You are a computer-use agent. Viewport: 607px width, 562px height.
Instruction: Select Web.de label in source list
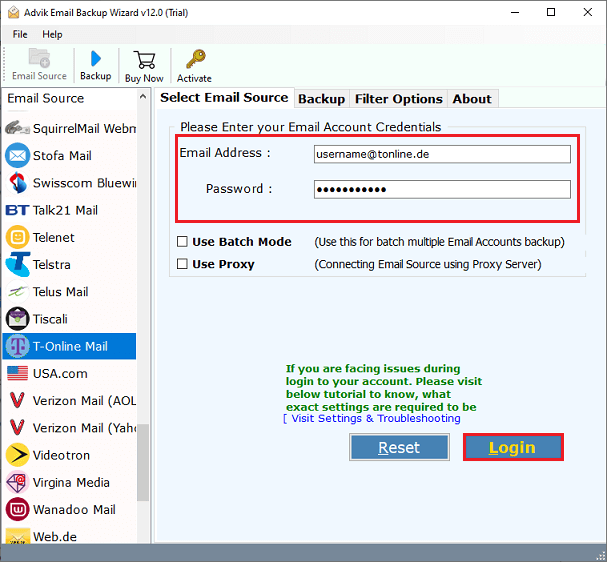(x=55, y=536)
